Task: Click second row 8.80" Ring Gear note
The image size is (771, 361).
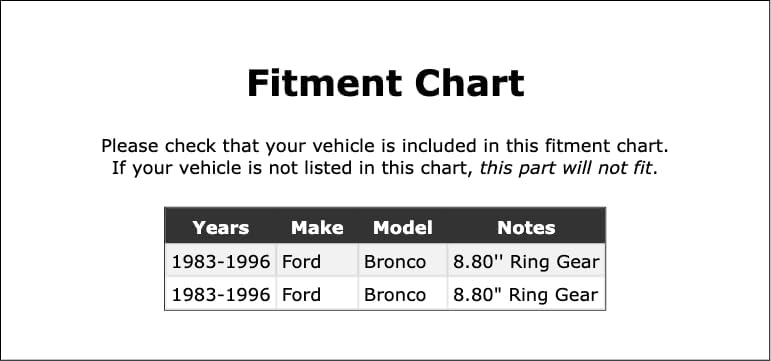Action: pos(526,295)
